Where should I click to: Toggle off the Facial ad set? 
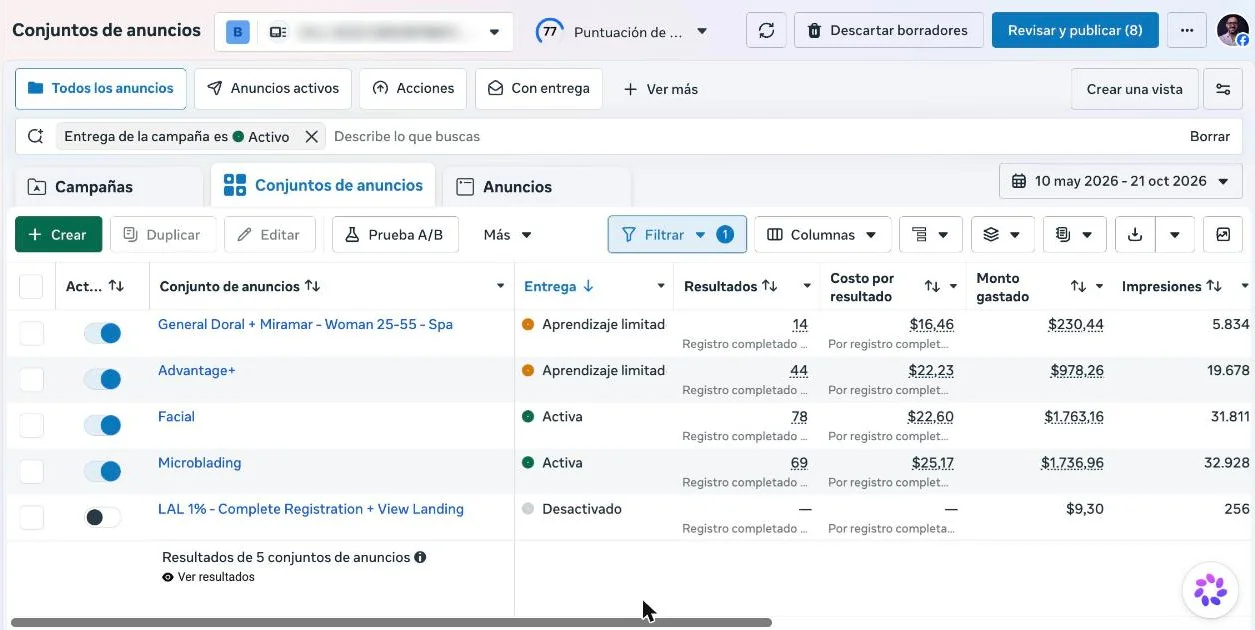click(102, 425)
